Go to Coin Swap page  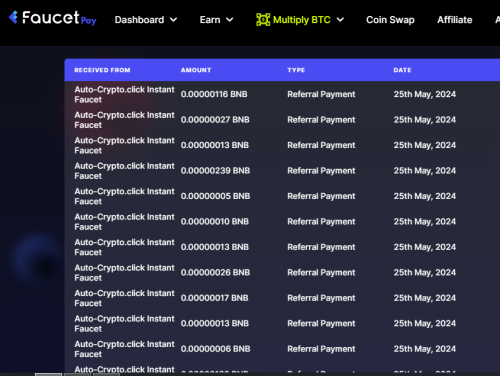click(x=390, y=20)
